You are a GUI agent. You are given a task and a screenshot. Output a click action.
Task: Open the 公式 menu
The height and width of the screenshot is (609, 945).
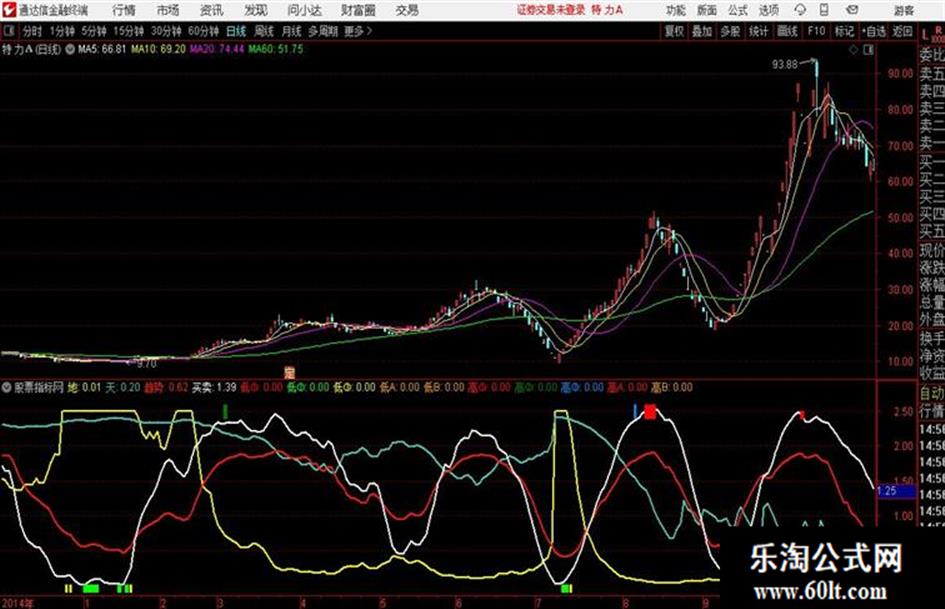738,10
